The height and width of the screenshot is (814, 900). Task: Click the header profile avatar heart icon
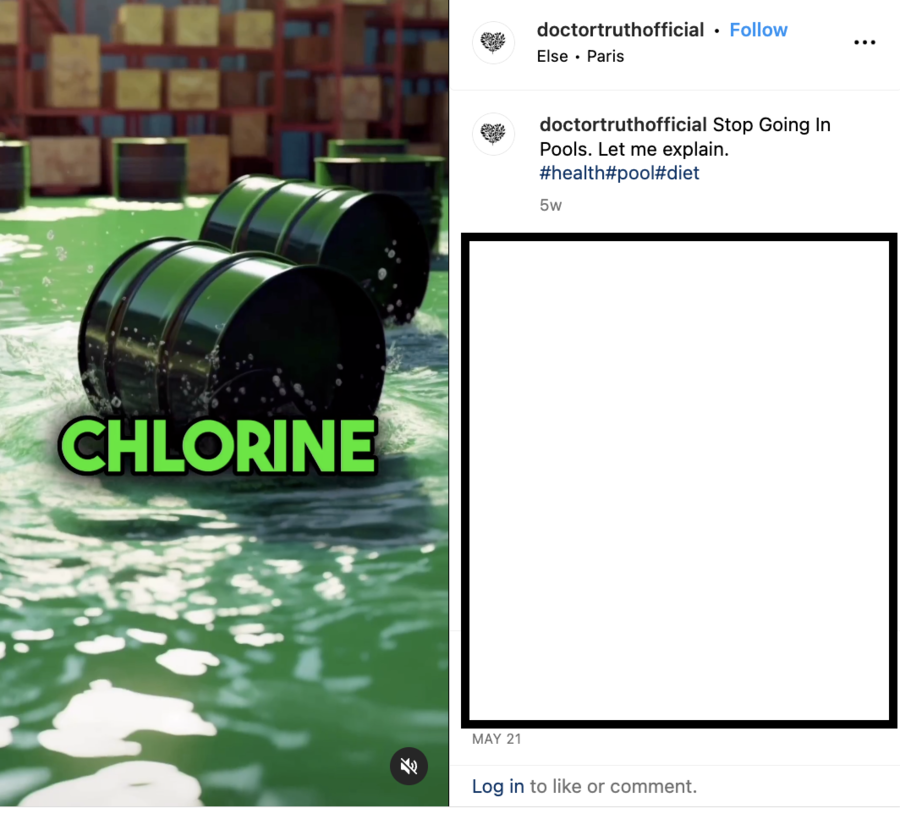[x=493, y=42]
